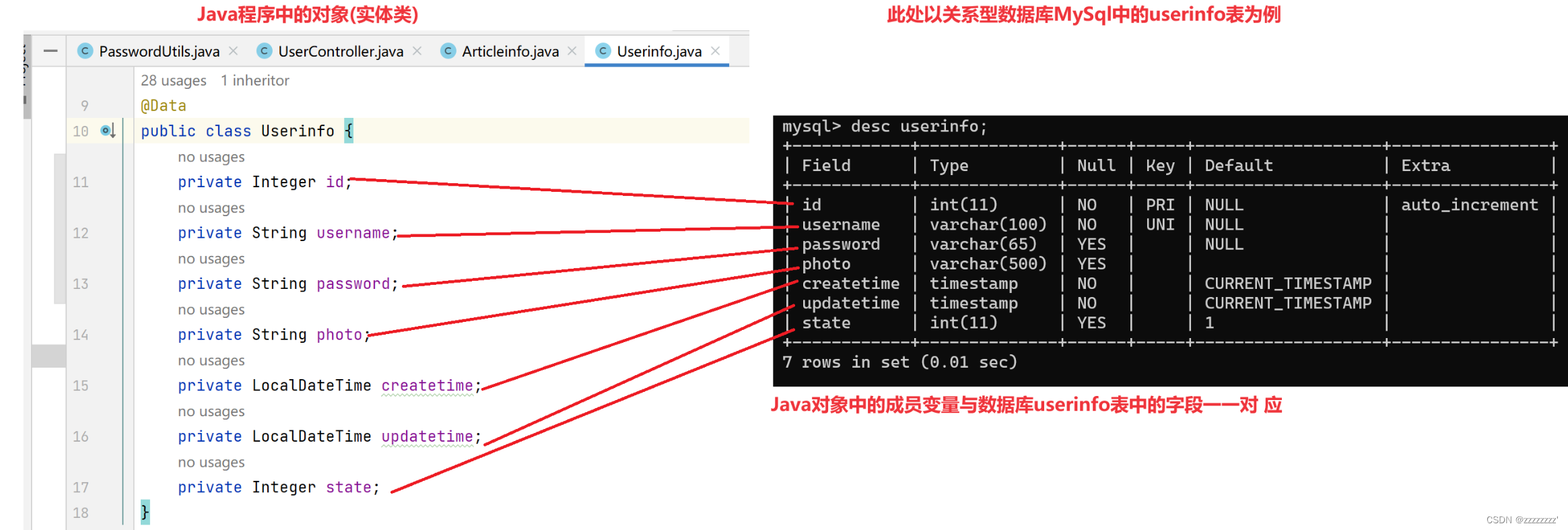
Task: Click the 'Extra' column header in terminal
Action: (x=1426, y=166)
